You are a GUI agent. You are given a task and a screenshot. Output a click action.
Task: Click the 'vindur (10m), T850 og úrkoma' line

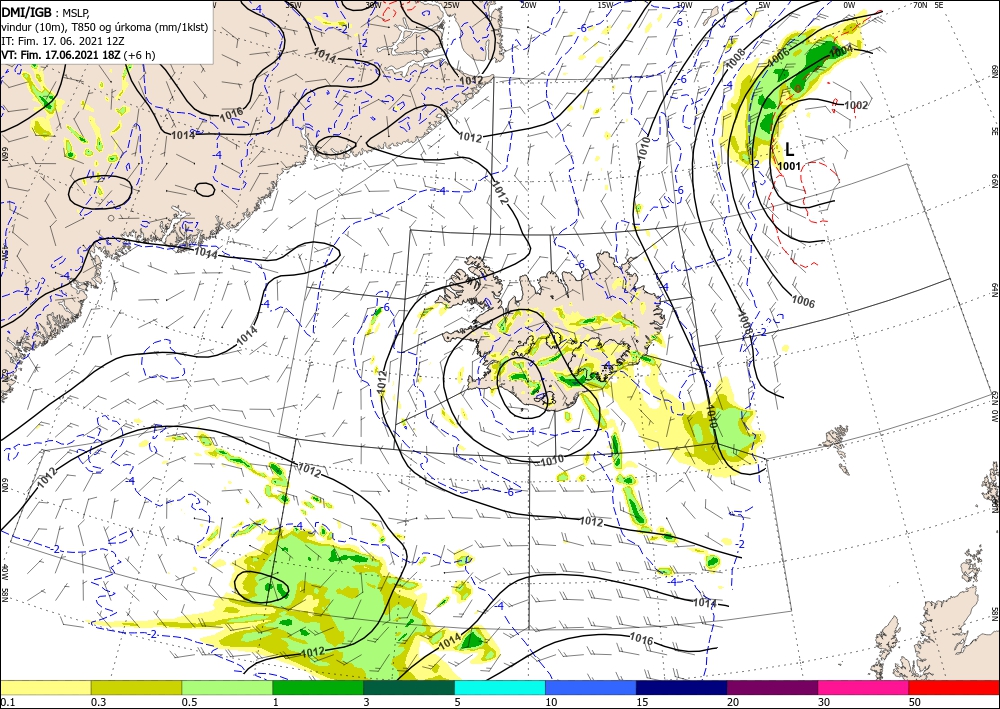[x=105, y=27]
